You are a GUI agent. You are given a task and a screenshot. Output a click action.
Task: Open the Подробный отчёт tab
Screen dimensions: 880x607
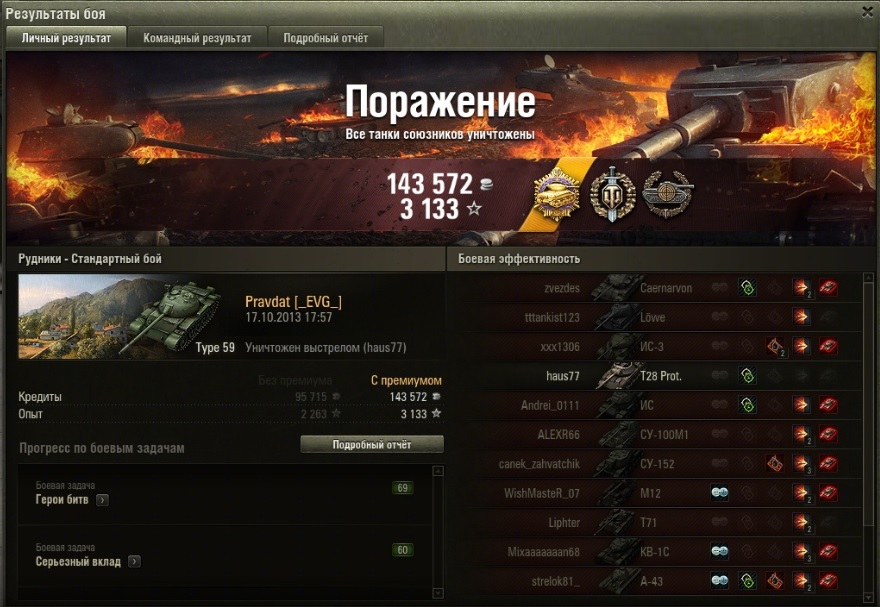[x=326, y=38]
